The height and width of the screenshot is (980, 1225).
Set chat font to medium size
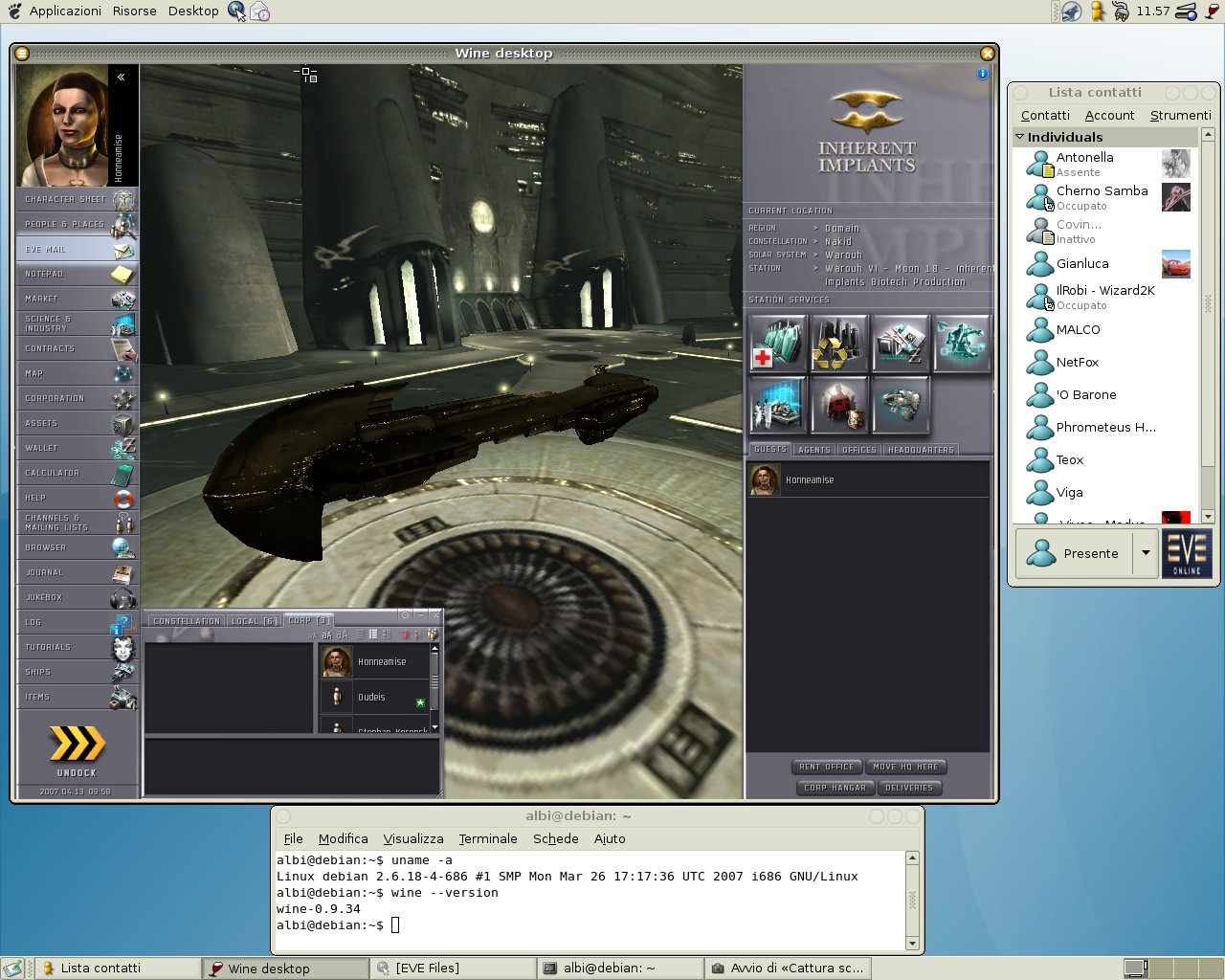(x=326, y=635)
